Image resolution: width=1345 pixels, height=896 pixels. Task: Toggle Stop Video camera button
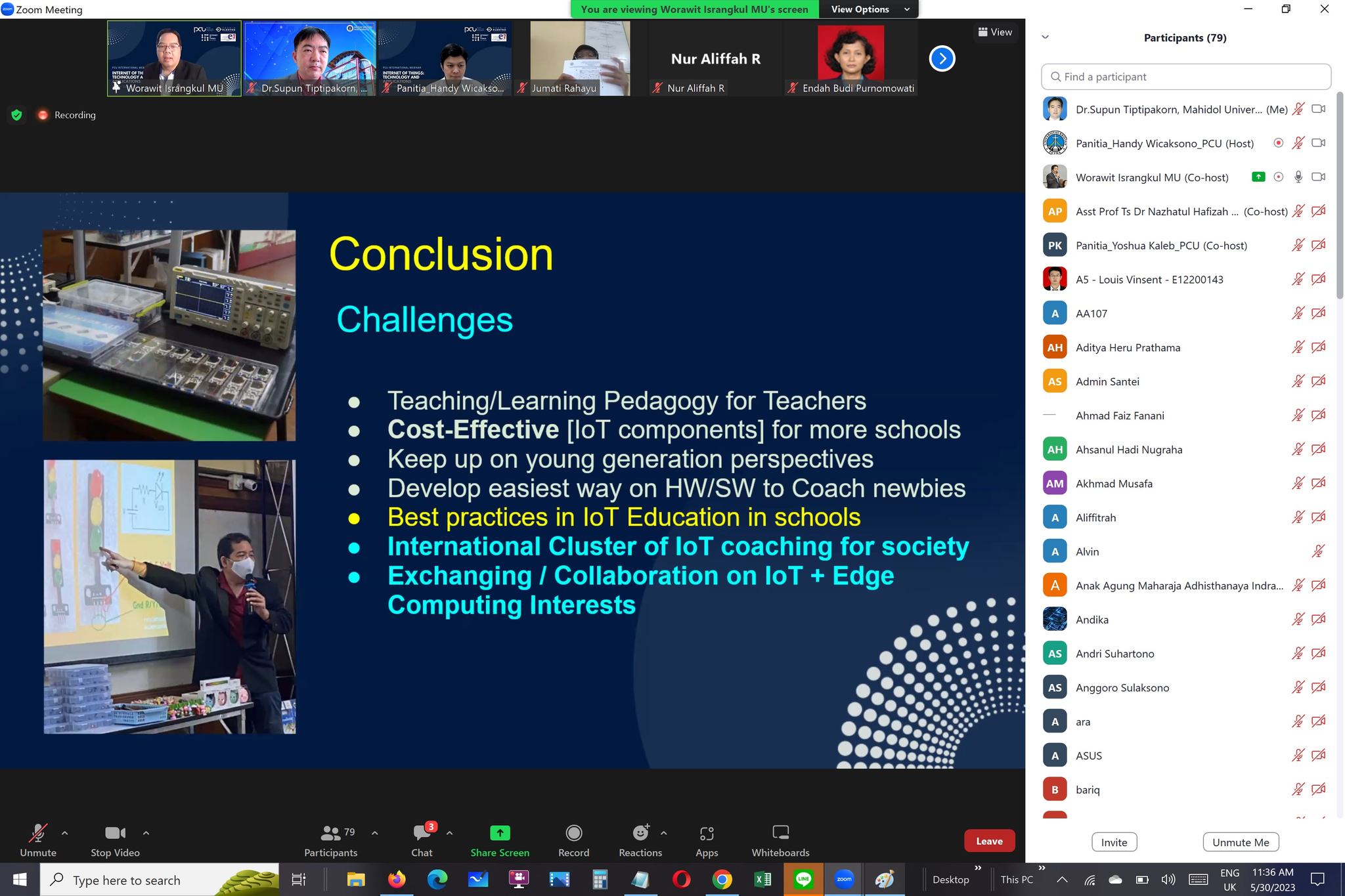pos(115,834)
